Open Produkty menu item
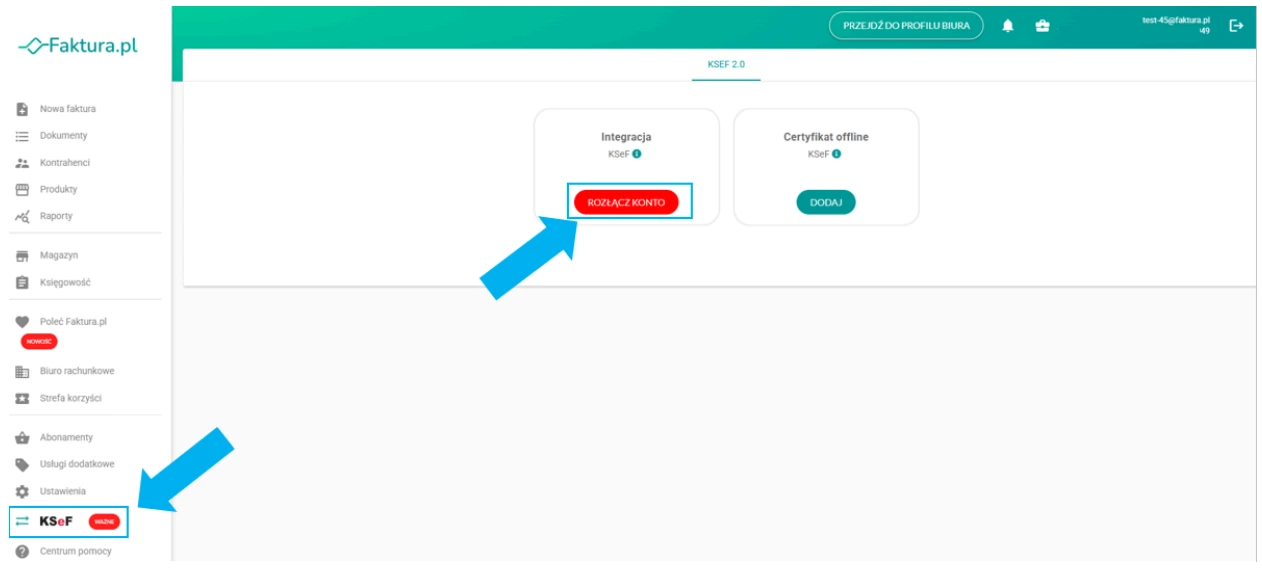 [x=58, y=190]
